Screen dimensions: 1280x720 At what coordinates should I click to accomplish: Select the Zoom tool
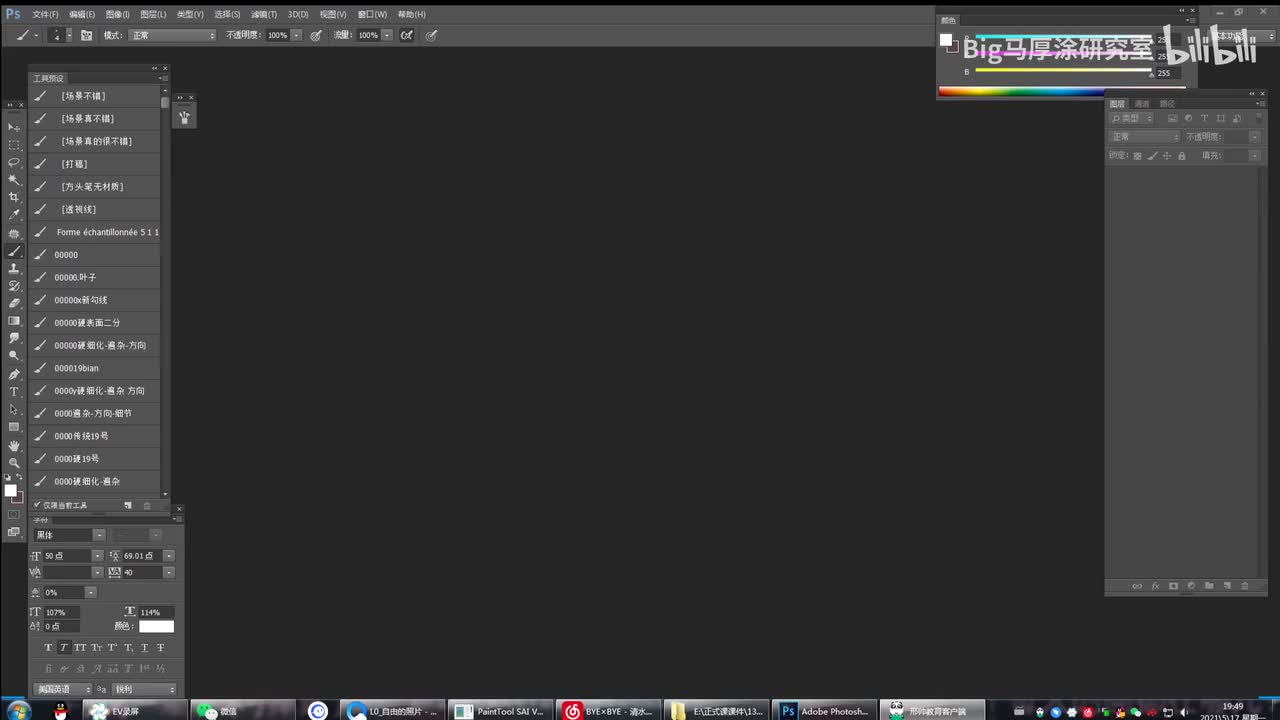coord(14,462)
